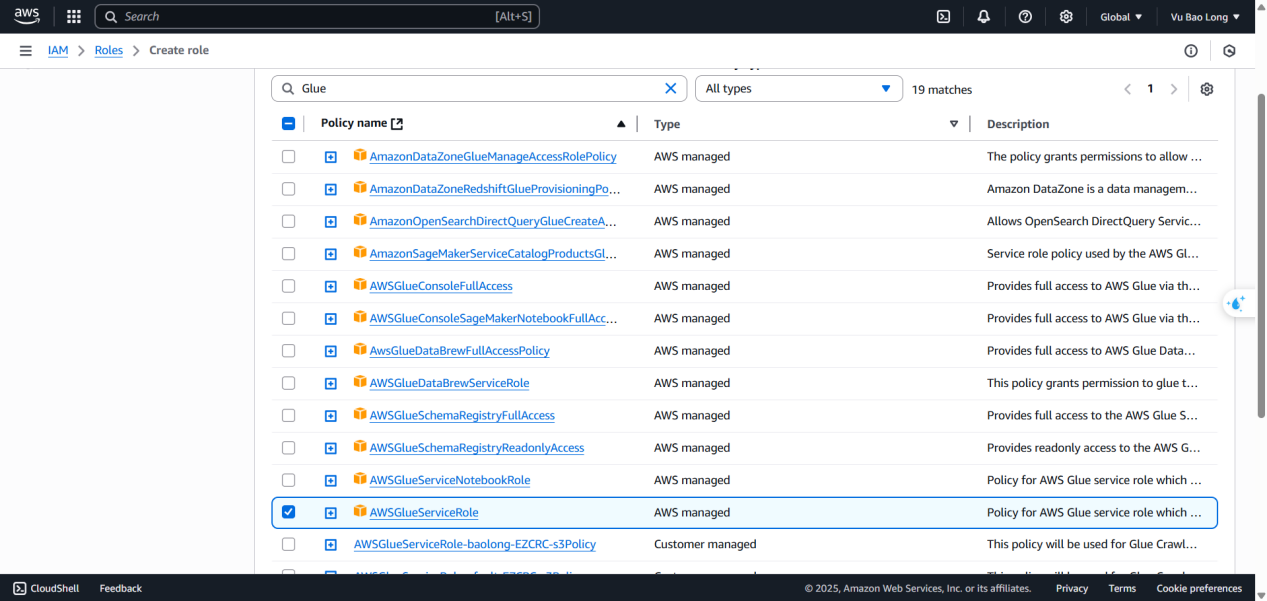Select AWSGlueServiceNotebookRole checkbox
The image size is (1267, 601).
289,480
